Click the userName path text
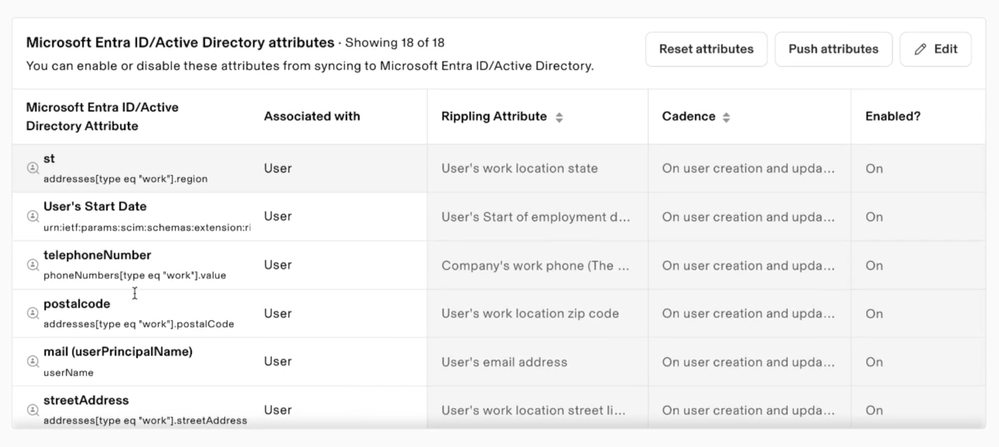The width and height of the screenshot is (999, 447). (x=68, y=372)
